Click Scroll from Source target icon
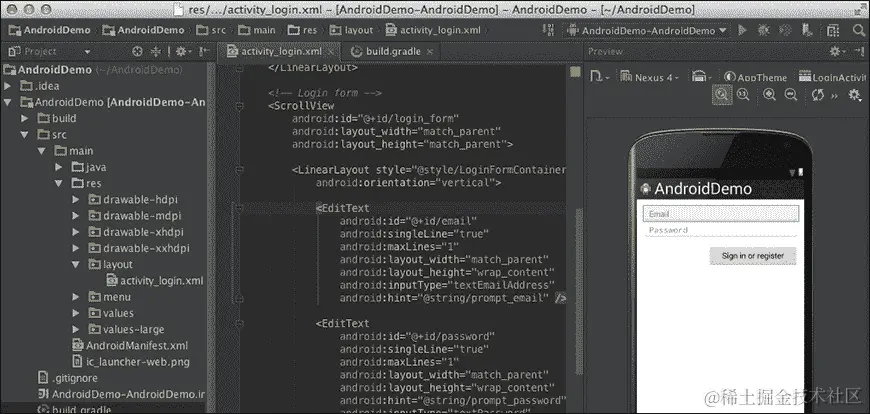870x414 pixels. (138, 52)
